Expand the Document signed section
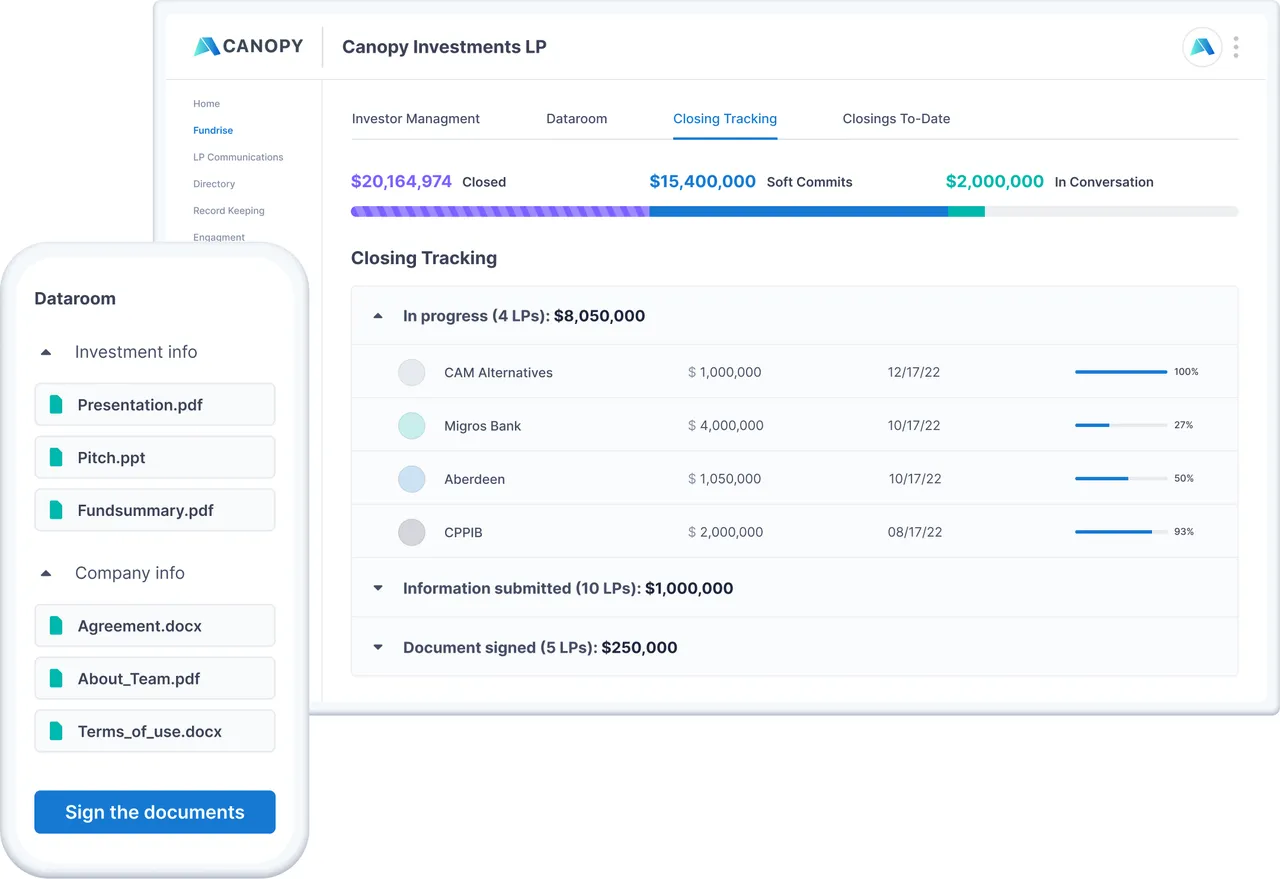The height and width of the screenshot is (879, 1280). pyautogui.click(x=378, y=647)
